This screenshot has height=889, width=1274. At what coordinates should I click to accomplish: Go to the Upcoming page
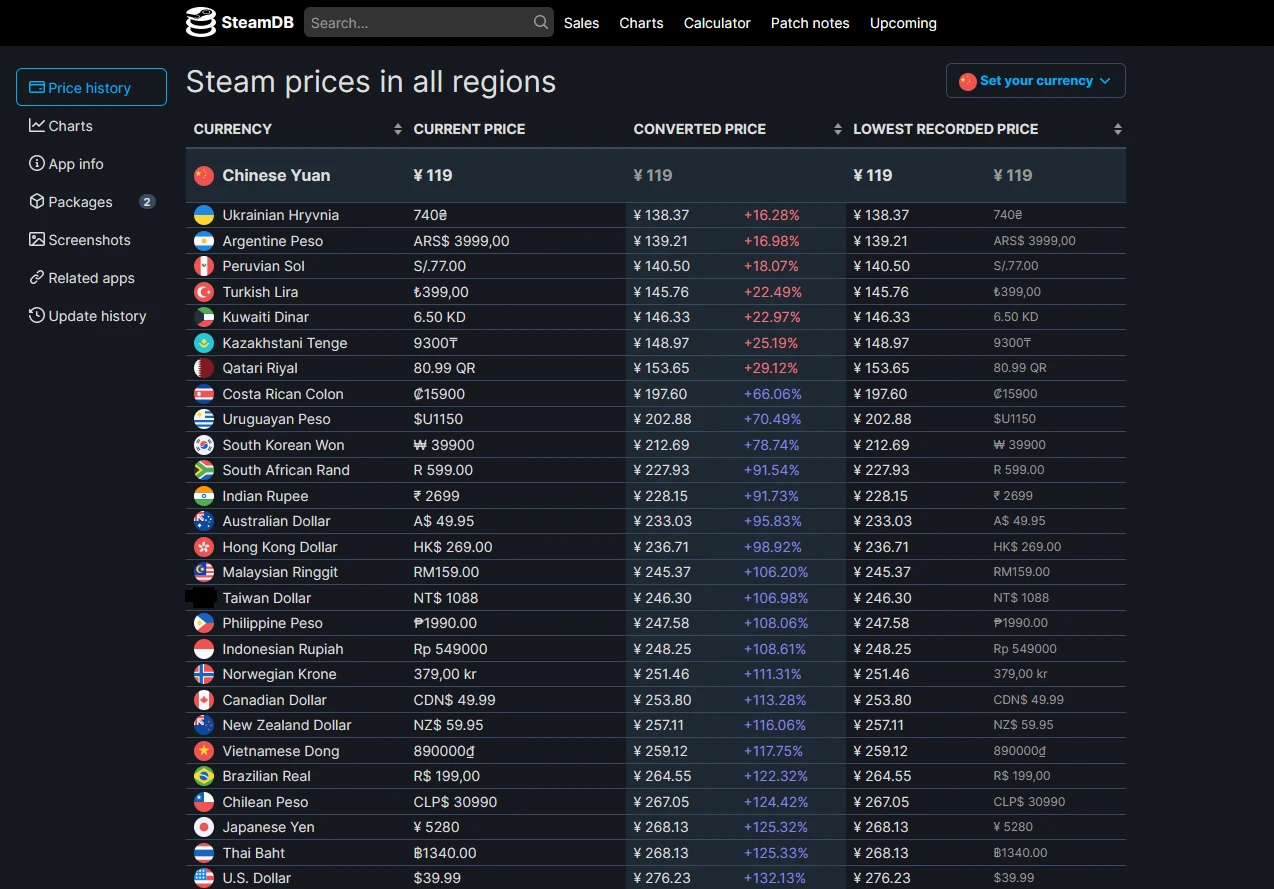[903, 23]
